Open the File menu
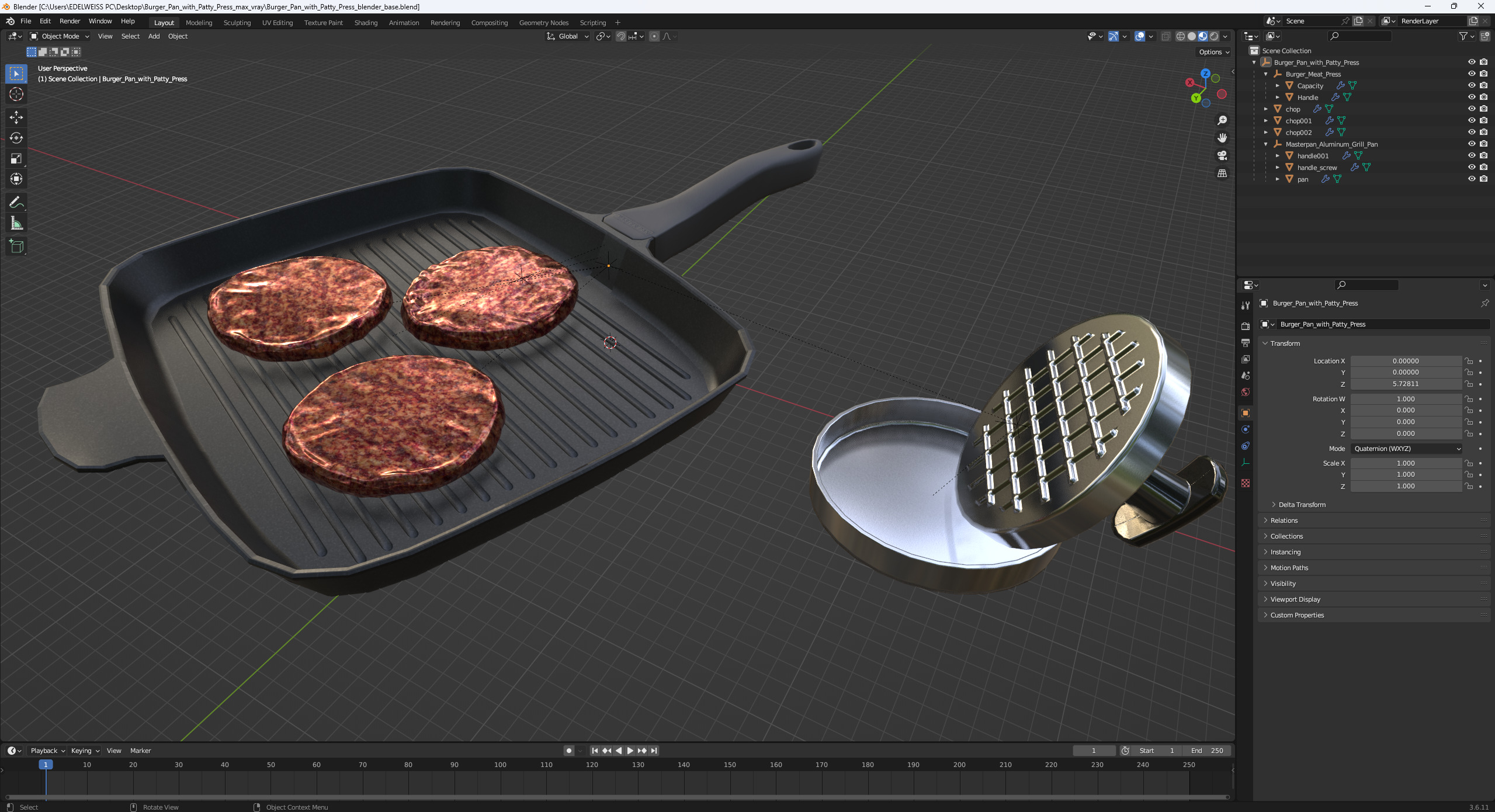The image size is (1495, 812). point(26,21)
